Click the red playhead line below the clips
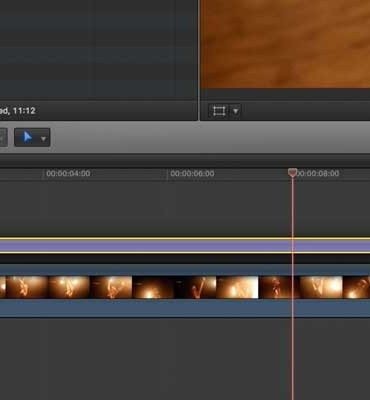This screenshot has width=370, height=400. click(x=293, y=358)
